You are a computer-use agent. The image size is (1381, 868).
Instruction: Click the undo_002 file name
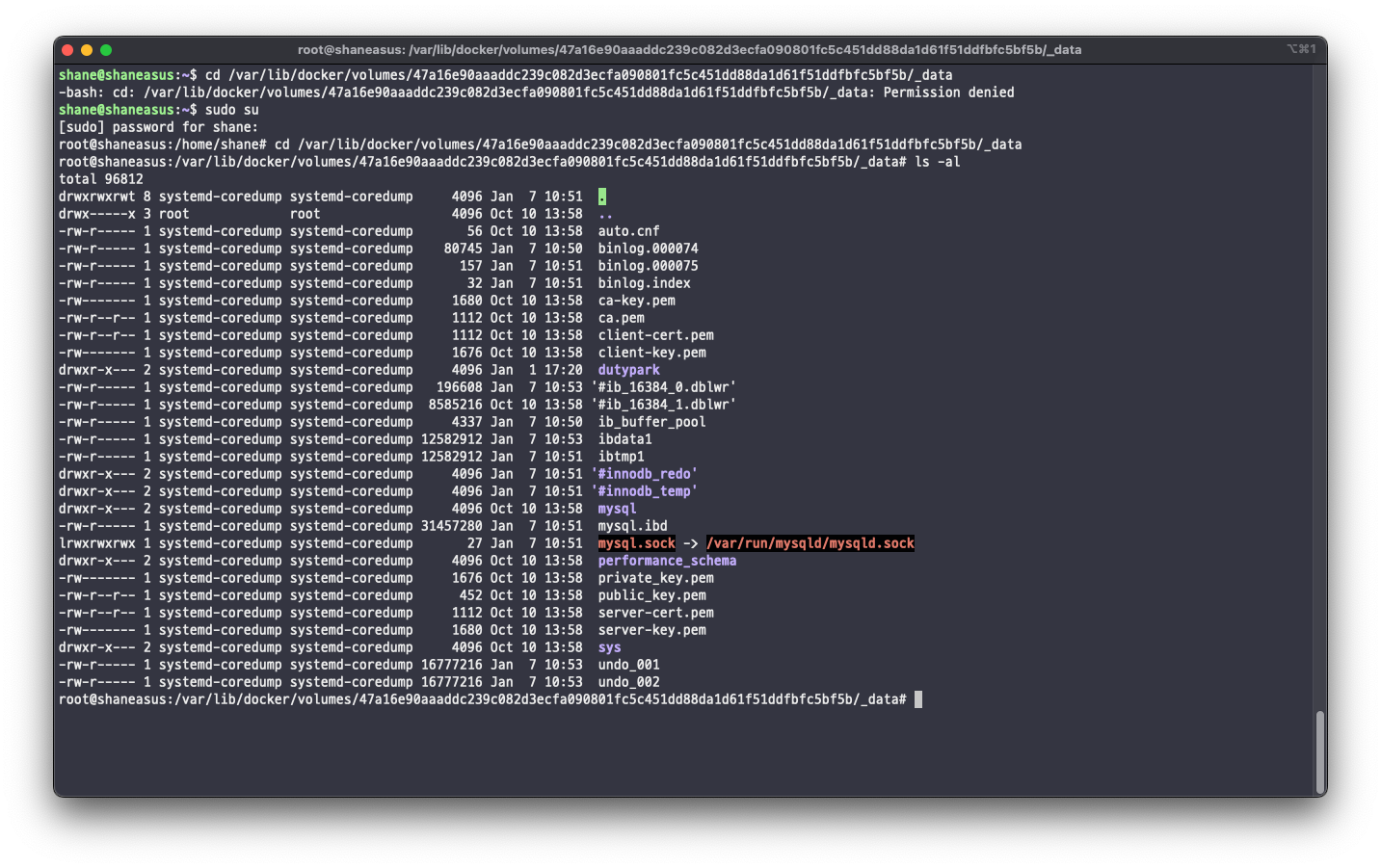[x=629, y=682]
